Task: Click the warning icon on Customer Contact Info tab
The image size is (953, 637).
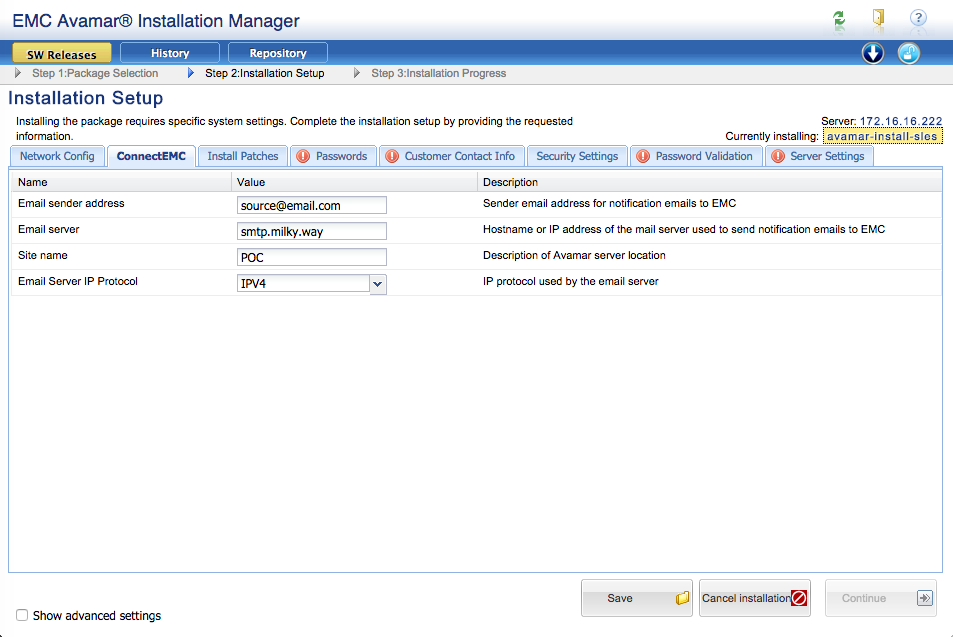Action: pyautogui.click(x=392, y=156)
